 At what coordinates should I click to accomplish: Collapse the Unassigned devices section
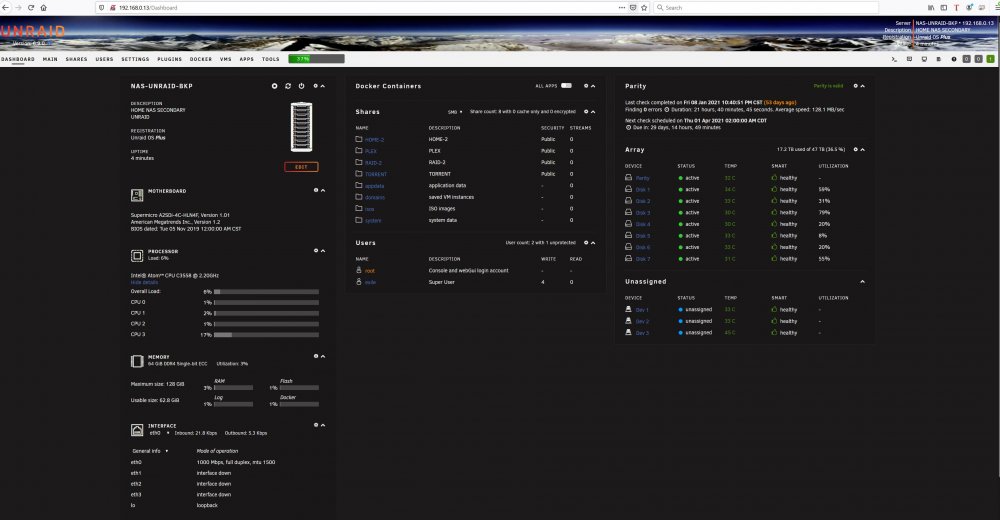[863, 281]
